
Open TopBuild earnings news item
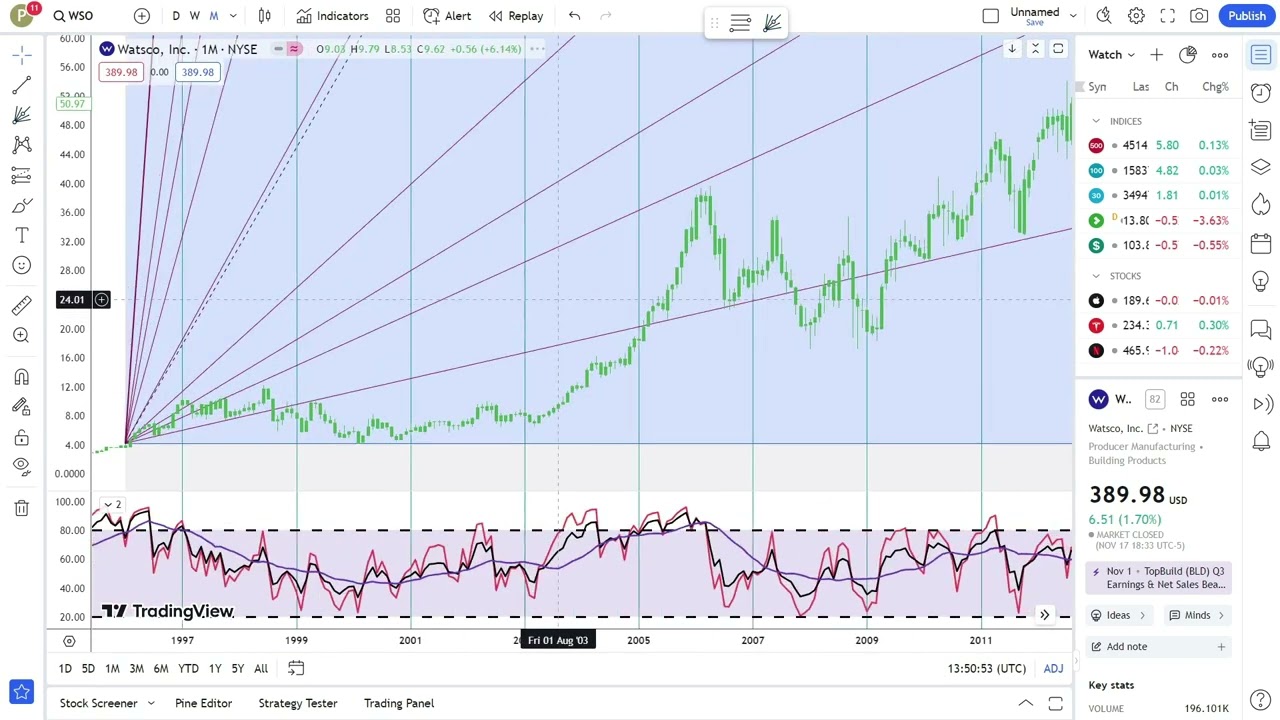tap(1159, 578)
